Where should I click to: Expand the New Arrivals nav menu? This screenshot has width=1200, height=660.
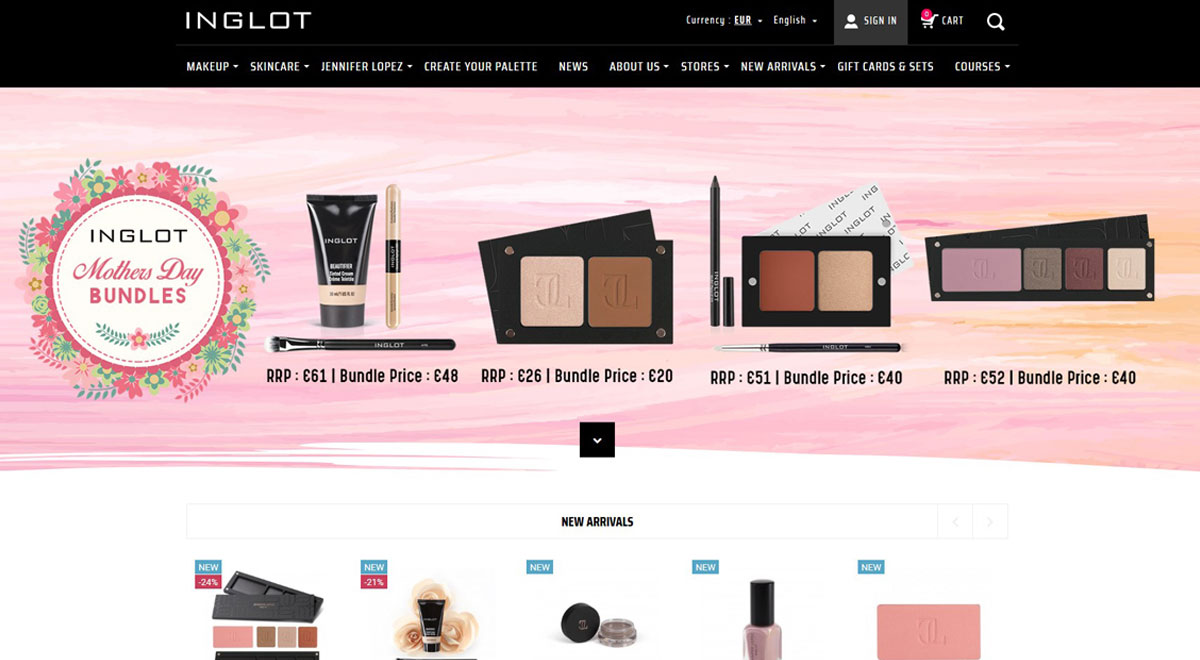coord(783,67)
